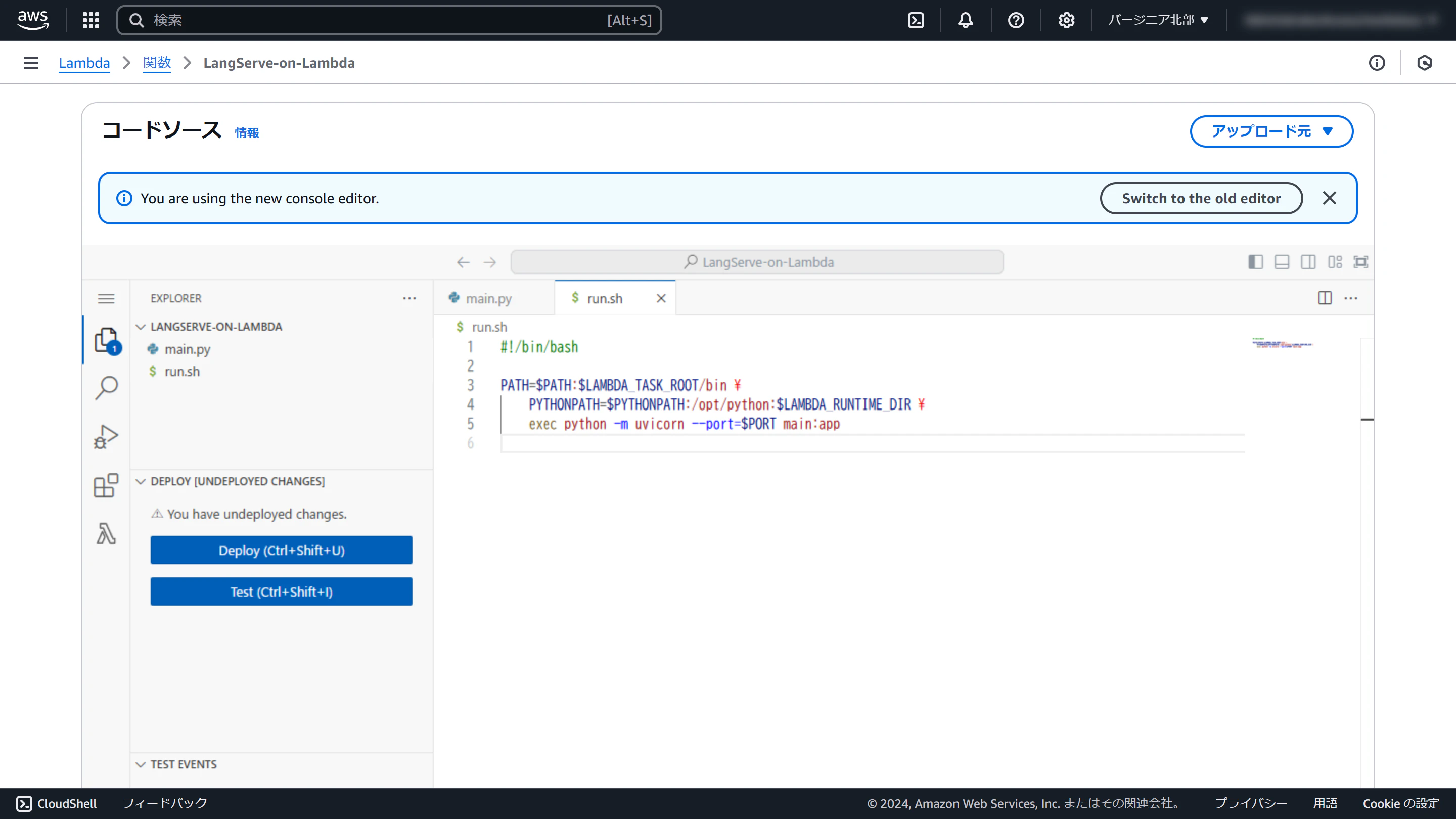Open CloudShell from the footer

click(x=57, y=803)
